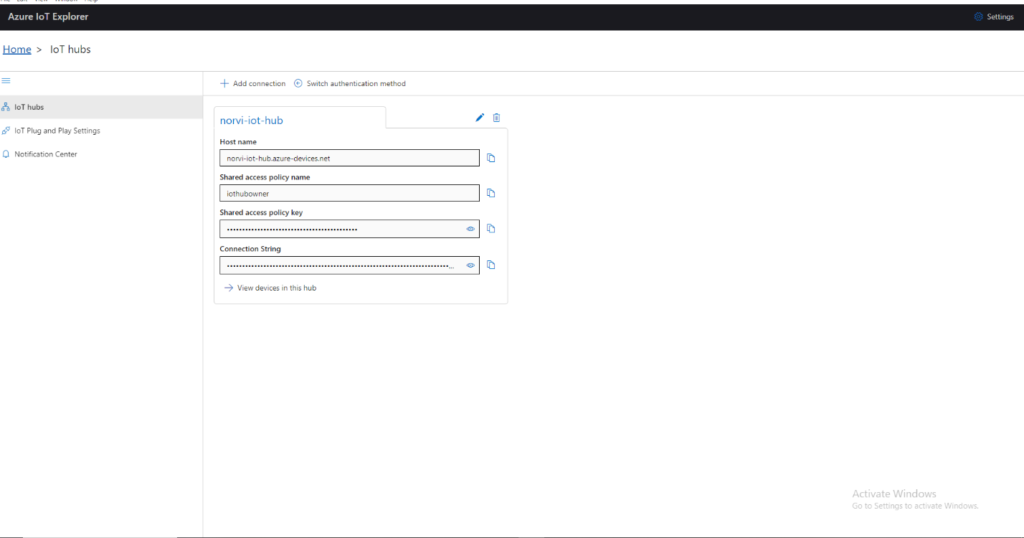This screenshot has height=538, width=1024.
Task: Collapse the sidebar with hamburger icon
Action: 6,81
